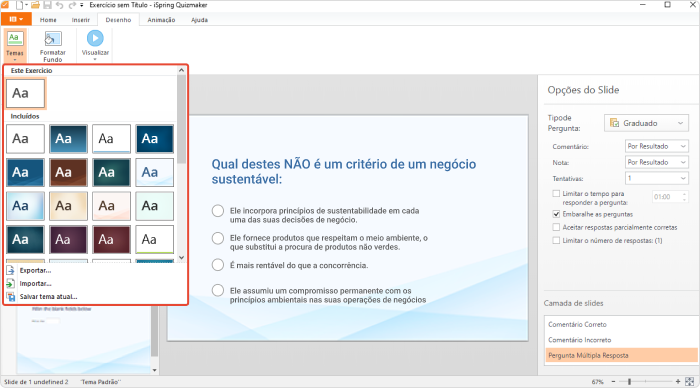The image size is (700, 388).
Task: Click the Importar theme icon
Action: (11, 284)
